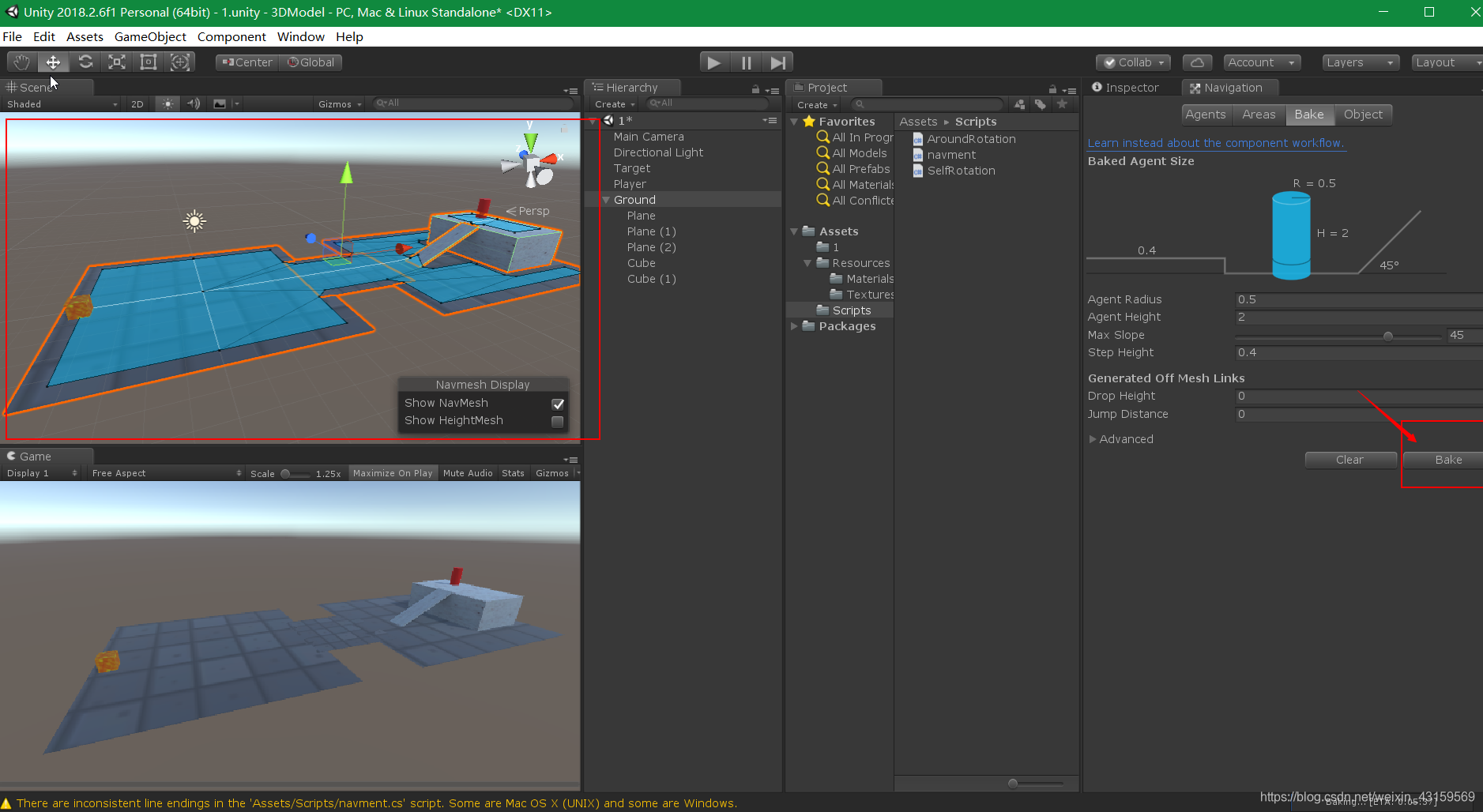The image size is (1483, 812).
Task: Expand the Packages folder
Action: pyautogui.click(x=794, y=326)
